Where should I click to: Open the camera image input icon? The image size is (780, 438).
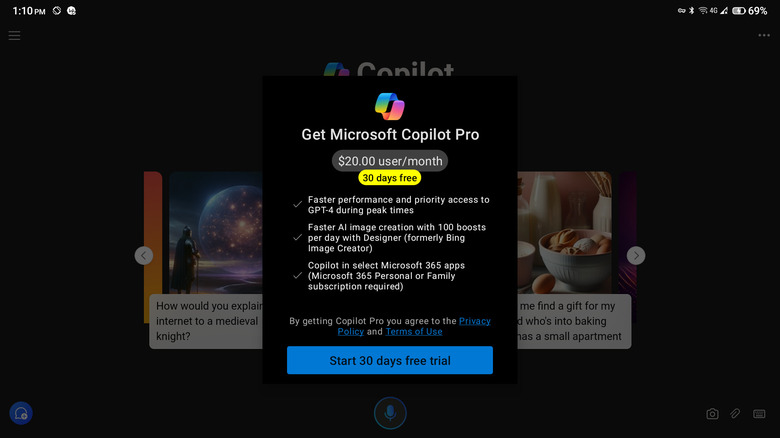point(712,414)
